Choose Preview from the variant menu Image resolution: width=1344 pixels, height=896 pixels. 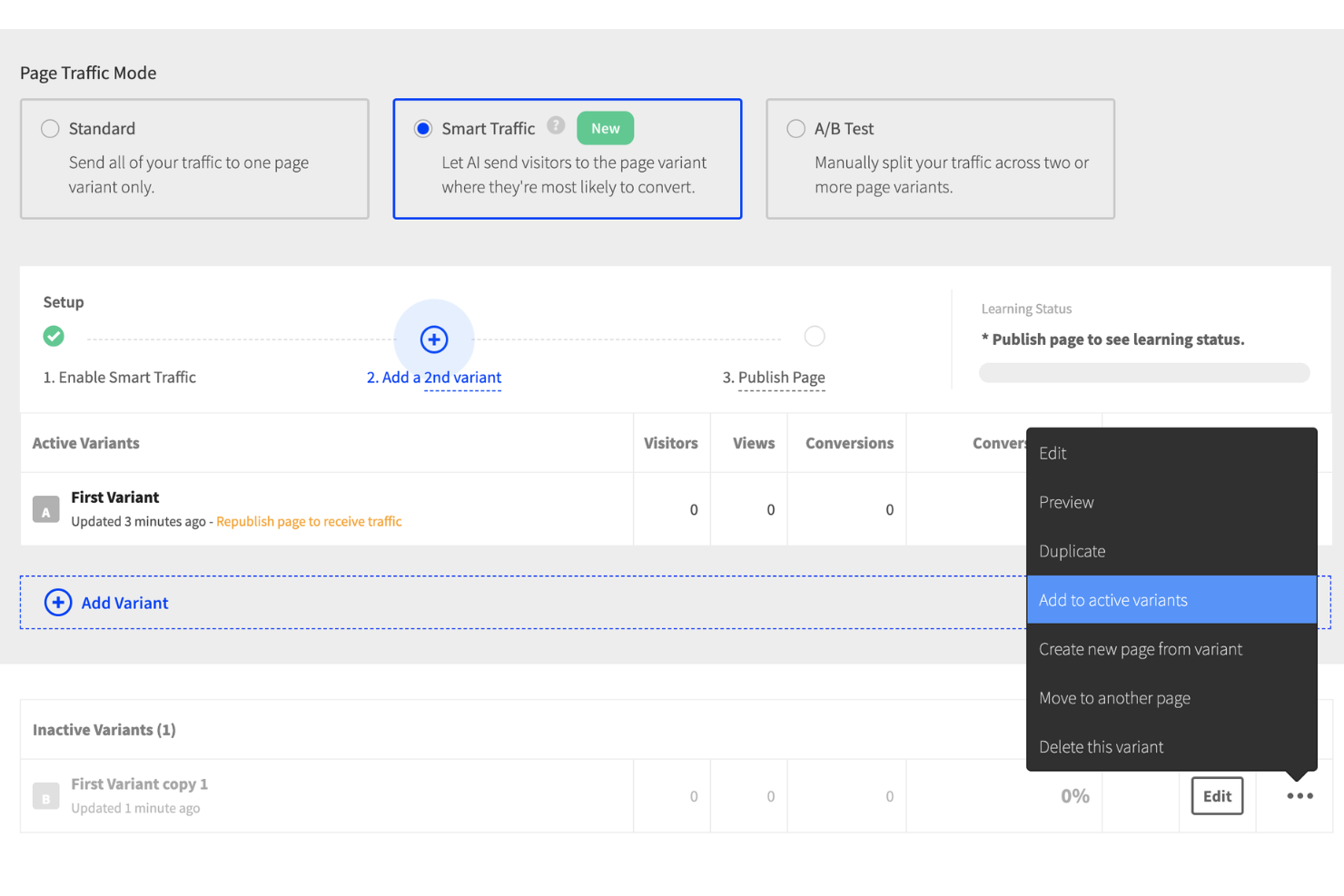pos(1066,501)
